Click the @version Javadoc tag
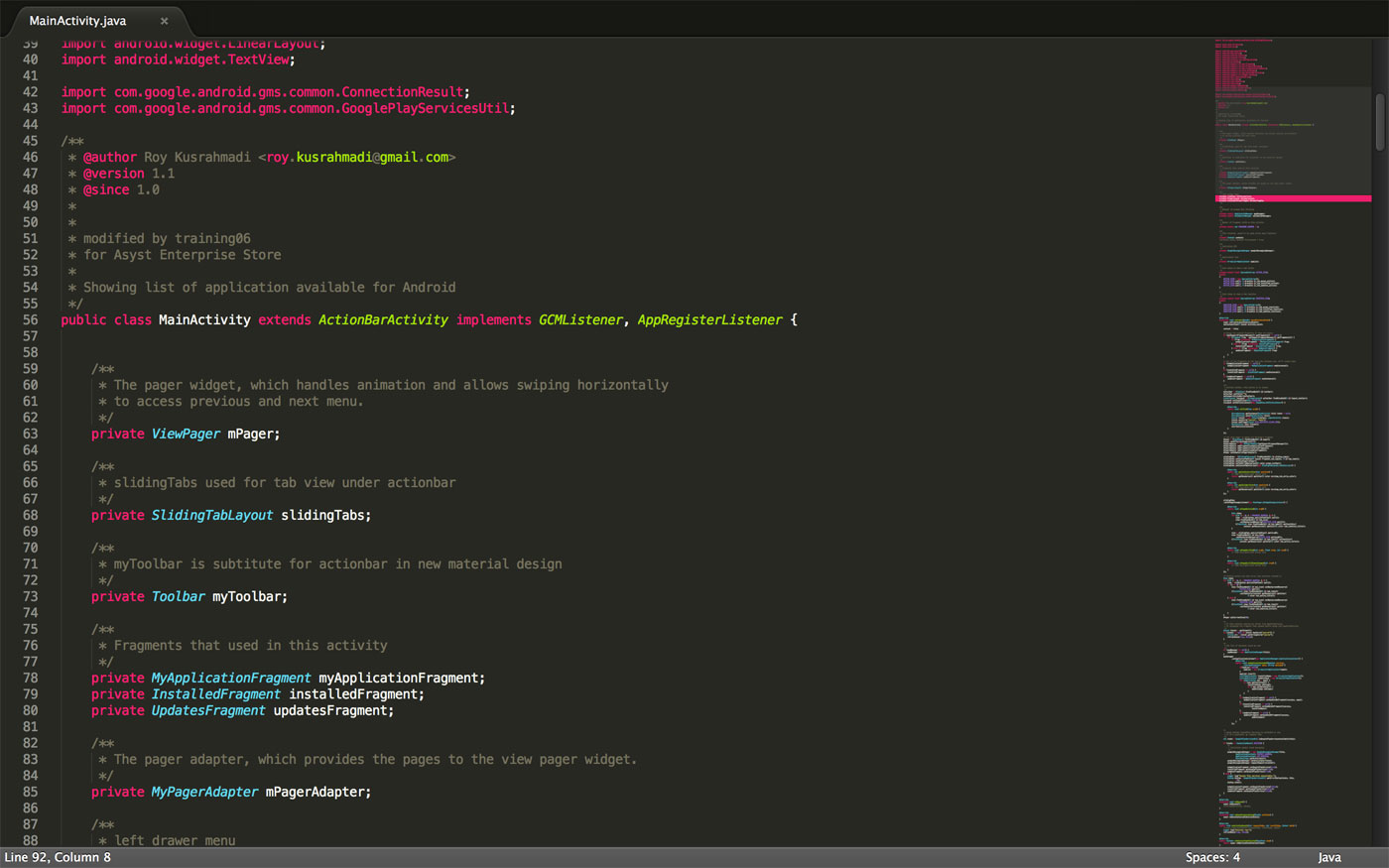Image resolution: width=1389 pixels, height=868 pixels. pyautogui.click(x=113, y=173)
